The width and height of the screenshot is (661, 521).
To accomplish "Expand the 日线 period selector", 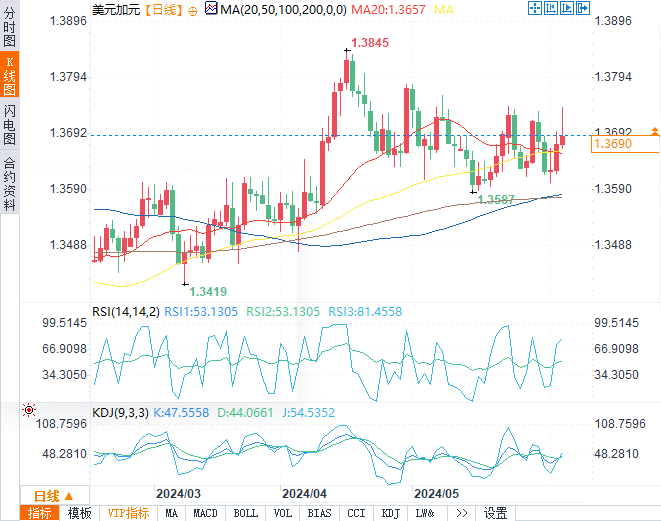I will (54, 496).
